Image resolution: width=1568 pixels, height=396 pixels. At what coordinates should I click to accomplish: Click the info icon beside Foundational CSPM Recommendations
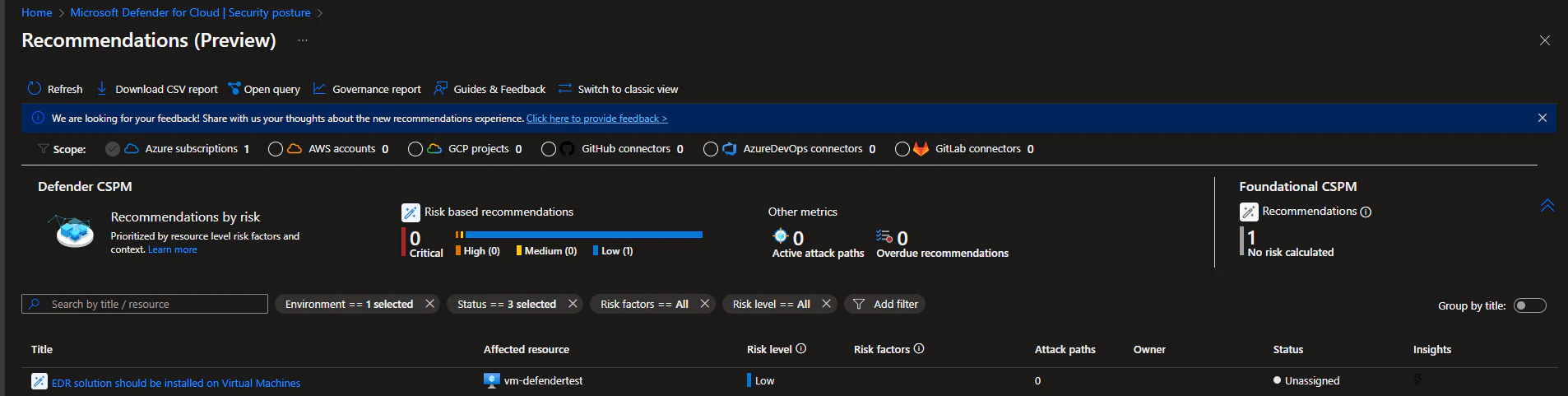click(x=1366, y=212)
